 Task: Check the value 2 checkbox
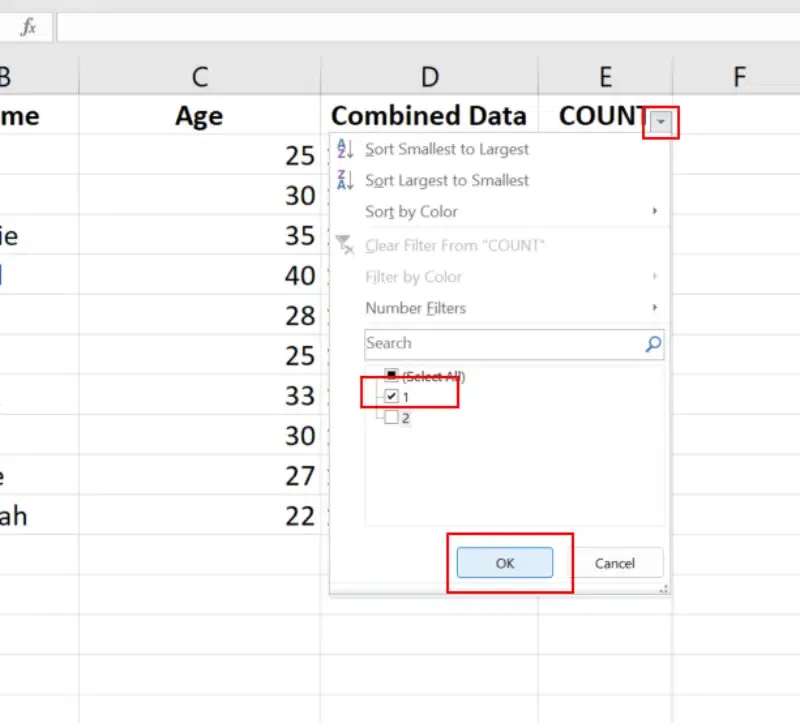392,418
